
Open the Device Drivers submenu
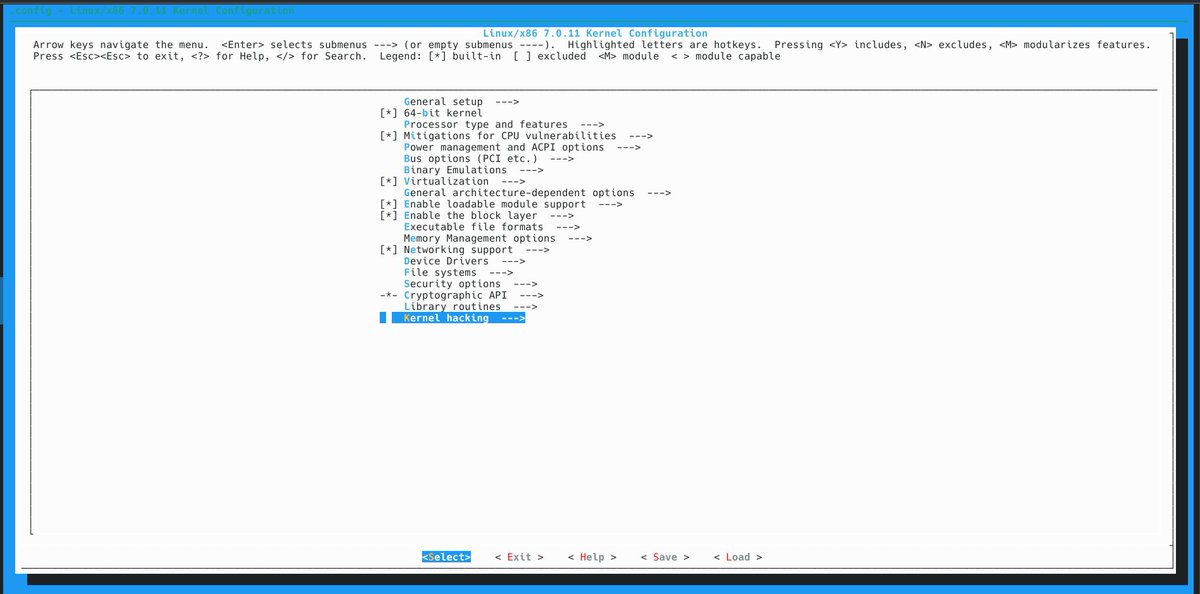point(464,262)
